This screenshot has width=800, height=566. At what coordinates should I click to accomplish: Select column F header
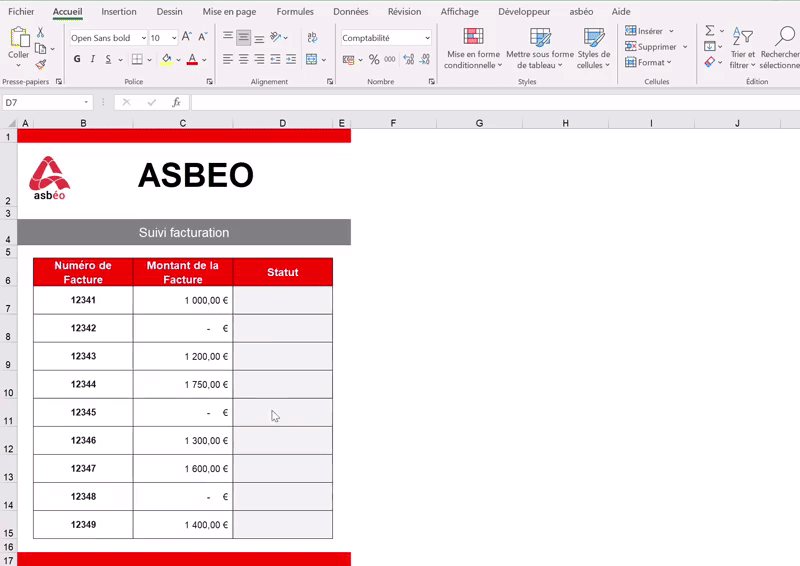[393, 123]
